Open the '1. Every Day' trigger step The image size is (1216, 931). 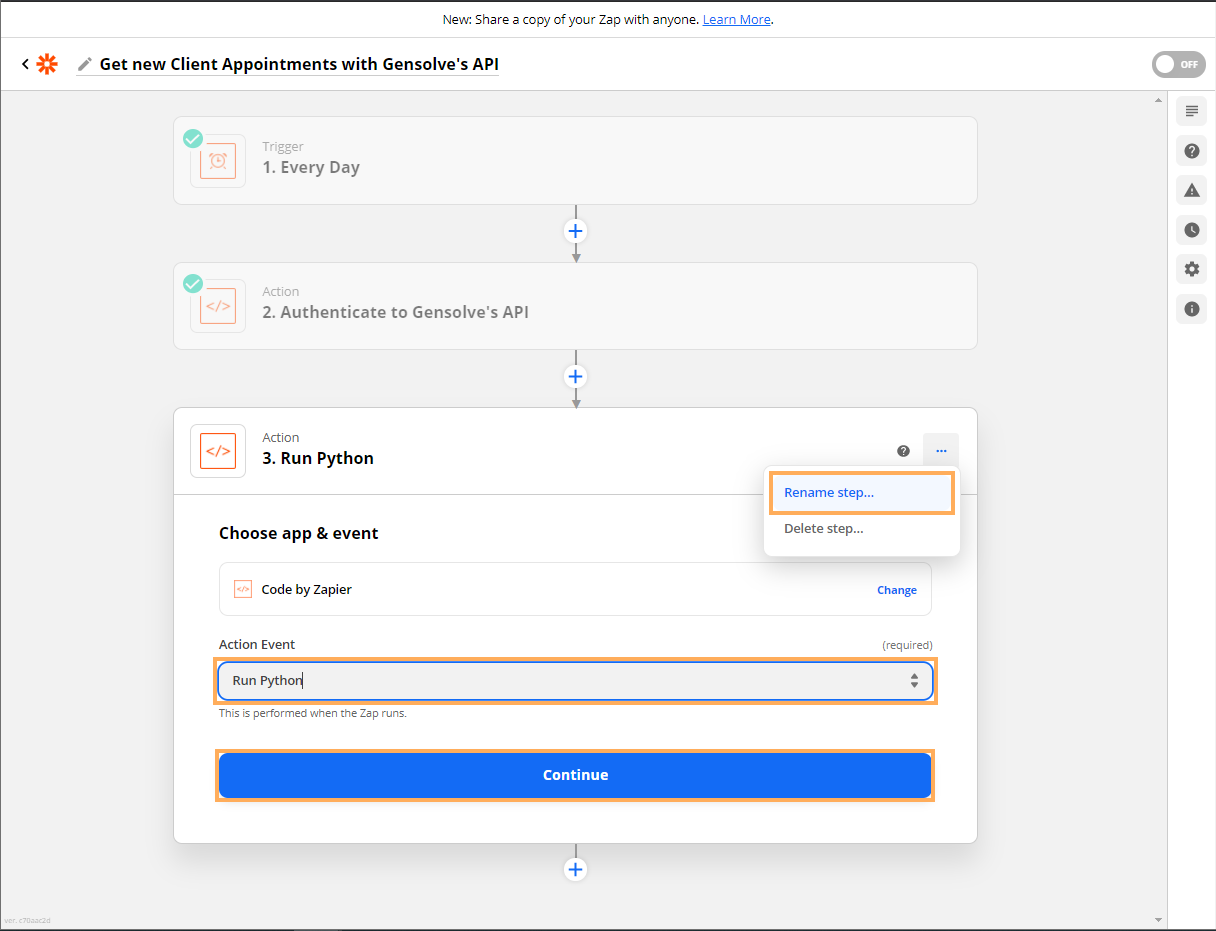[x=575, y=161]
